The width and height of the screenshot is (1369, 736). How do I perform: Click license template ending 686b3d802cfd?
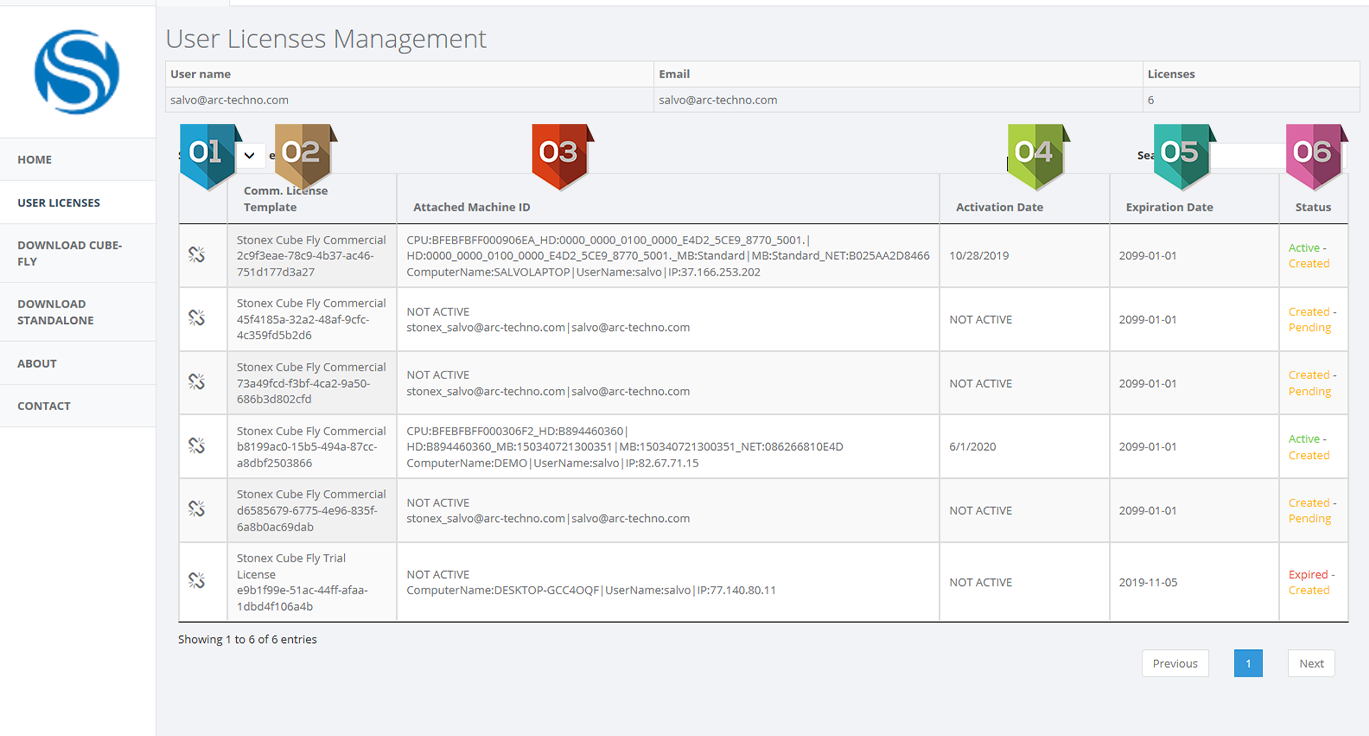(311, 383)
